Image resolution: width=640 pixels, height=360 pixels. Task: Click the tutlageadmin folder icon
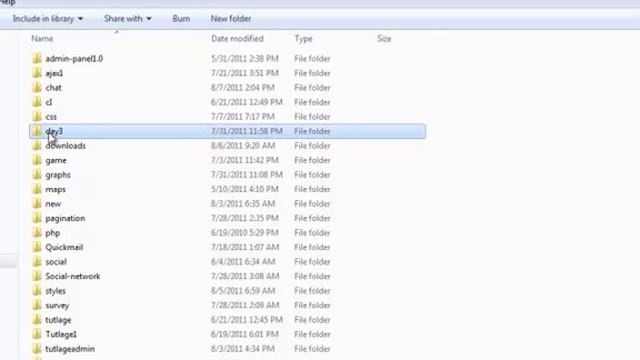(37, 349)
